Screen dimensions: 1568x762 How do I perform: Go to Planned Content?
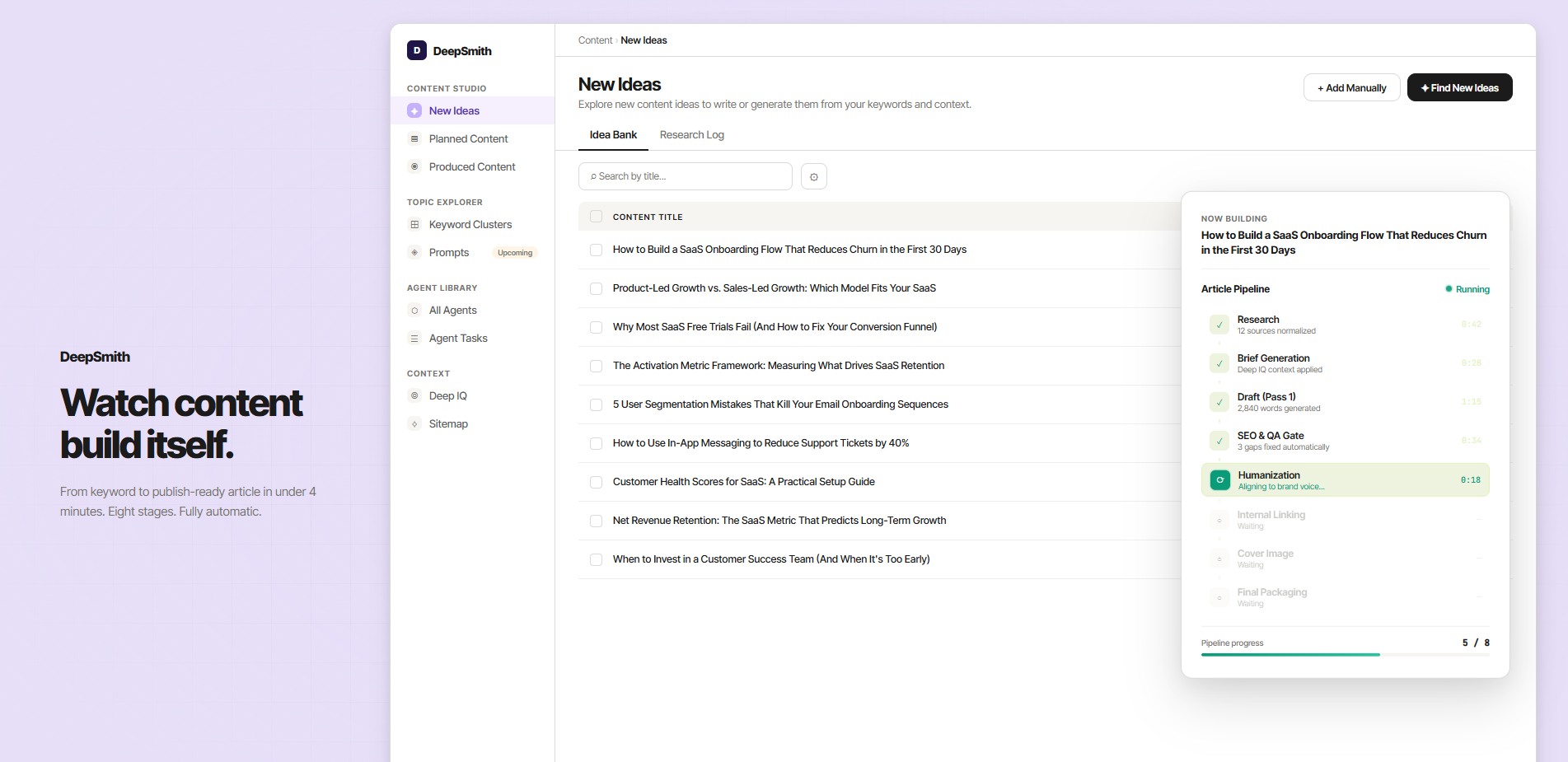[x=472, y=138]
